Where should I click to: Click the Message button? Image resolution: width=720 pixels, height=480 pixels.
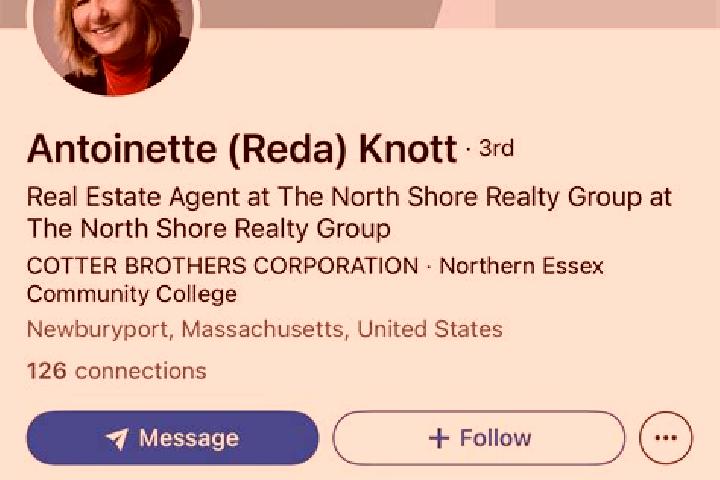pyautogui.click(x=172, y=438)
